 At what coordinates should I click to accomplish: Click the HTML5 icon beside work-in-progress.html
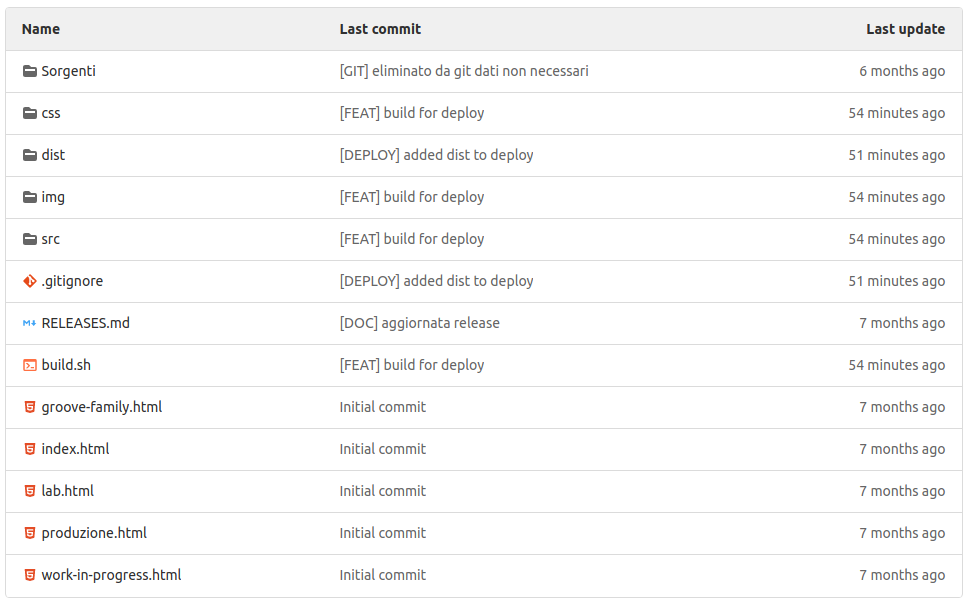pos(30,575)
